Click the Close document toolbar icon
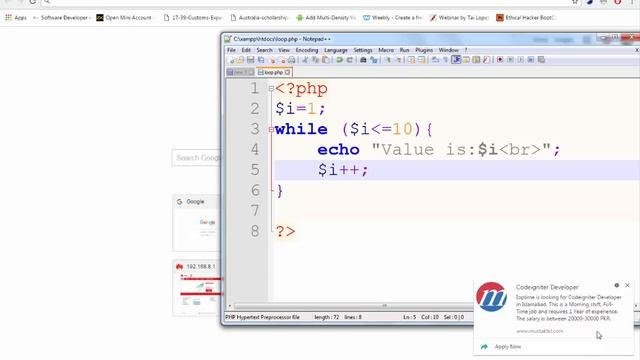 [x=272, y=60]
